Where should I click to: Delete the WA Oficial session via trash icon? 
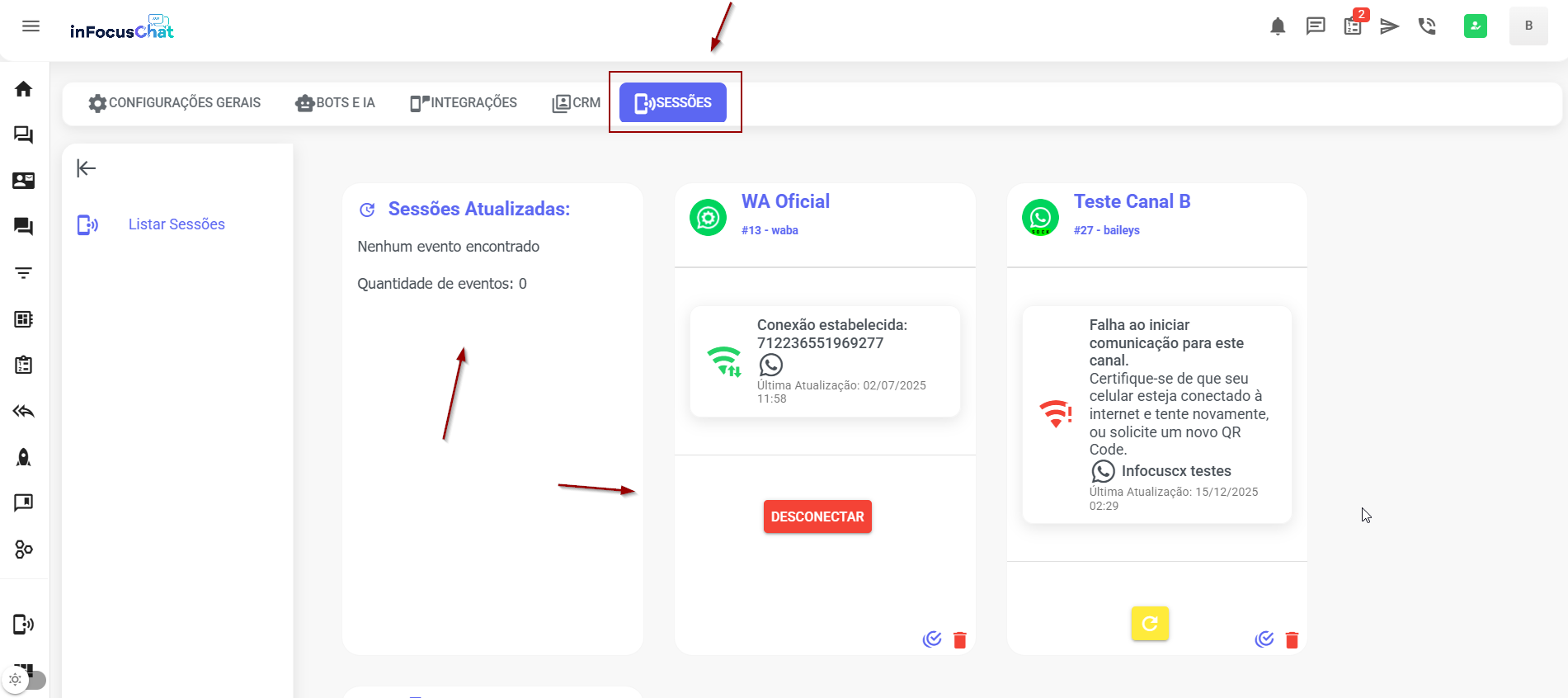pos(959,640)
